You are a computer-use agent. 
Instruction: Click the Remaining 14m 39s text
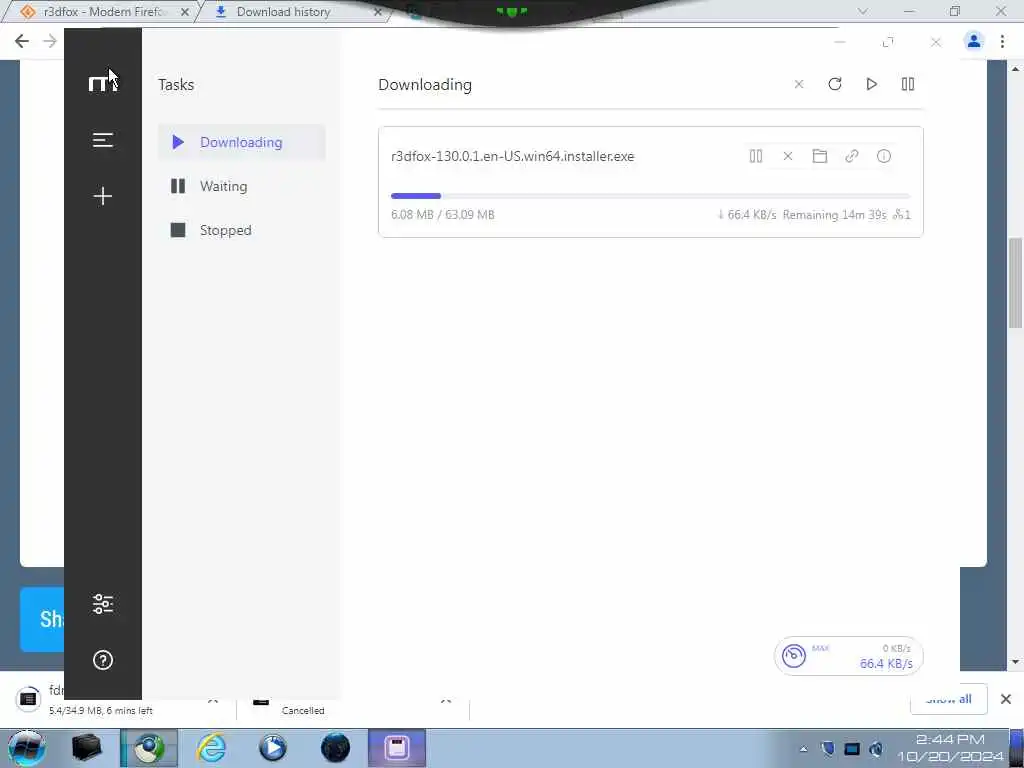835,215
